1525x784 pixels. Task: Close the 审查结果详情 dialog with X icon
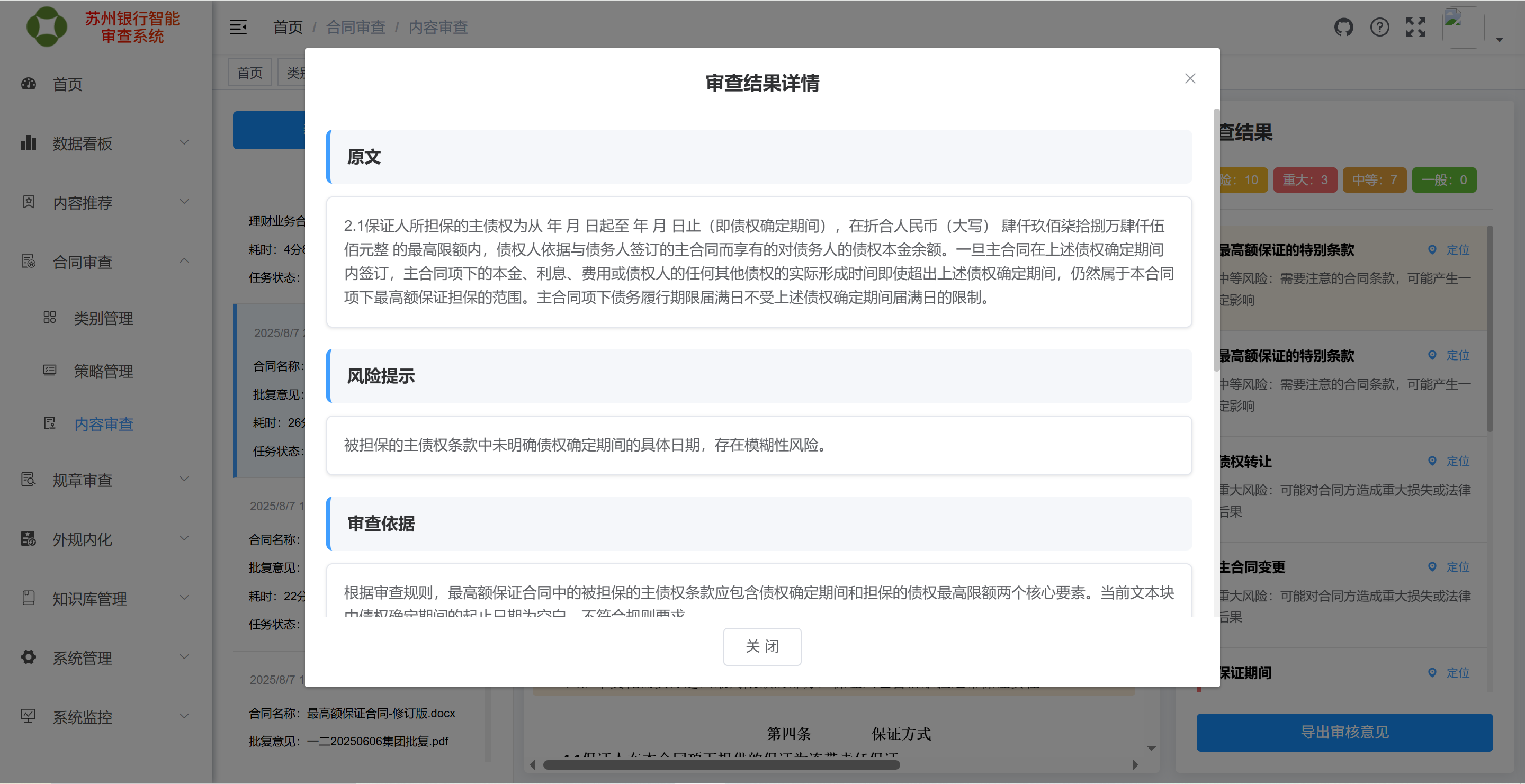(1190, 79)
